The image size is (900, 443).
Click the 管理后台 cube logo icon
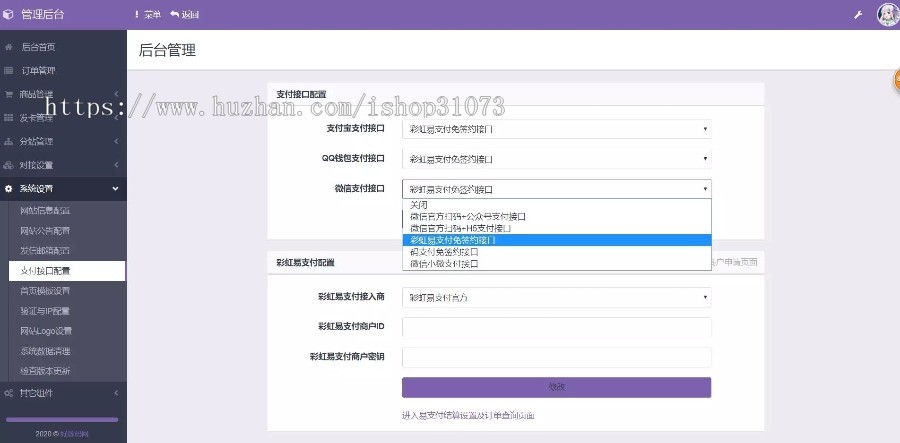[9, 14]
